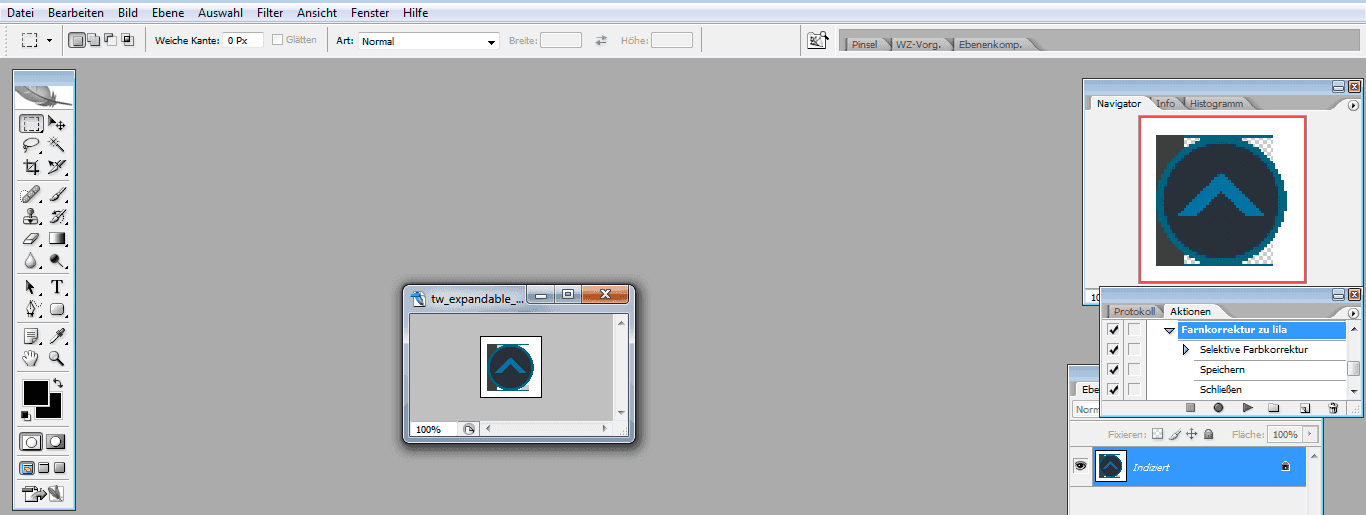Select the Hand tool

point(32,357)
